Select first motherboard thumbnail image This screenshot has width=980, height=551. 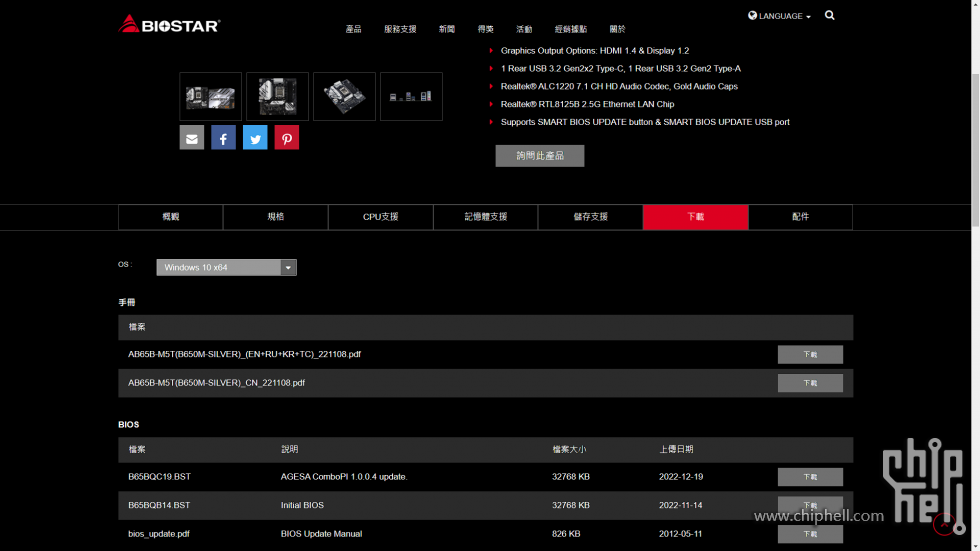[x=211, y=97]
